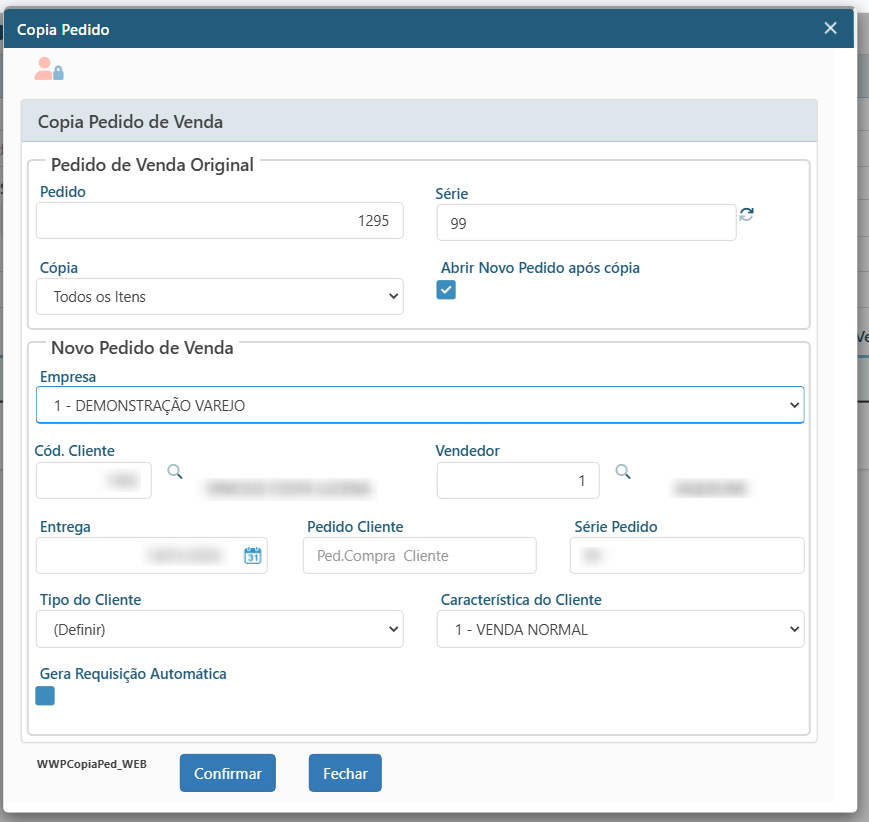Click the refresh icon beside Série
Screen dimensions: 869x822
pyautogui.click(x=746, y=214)
